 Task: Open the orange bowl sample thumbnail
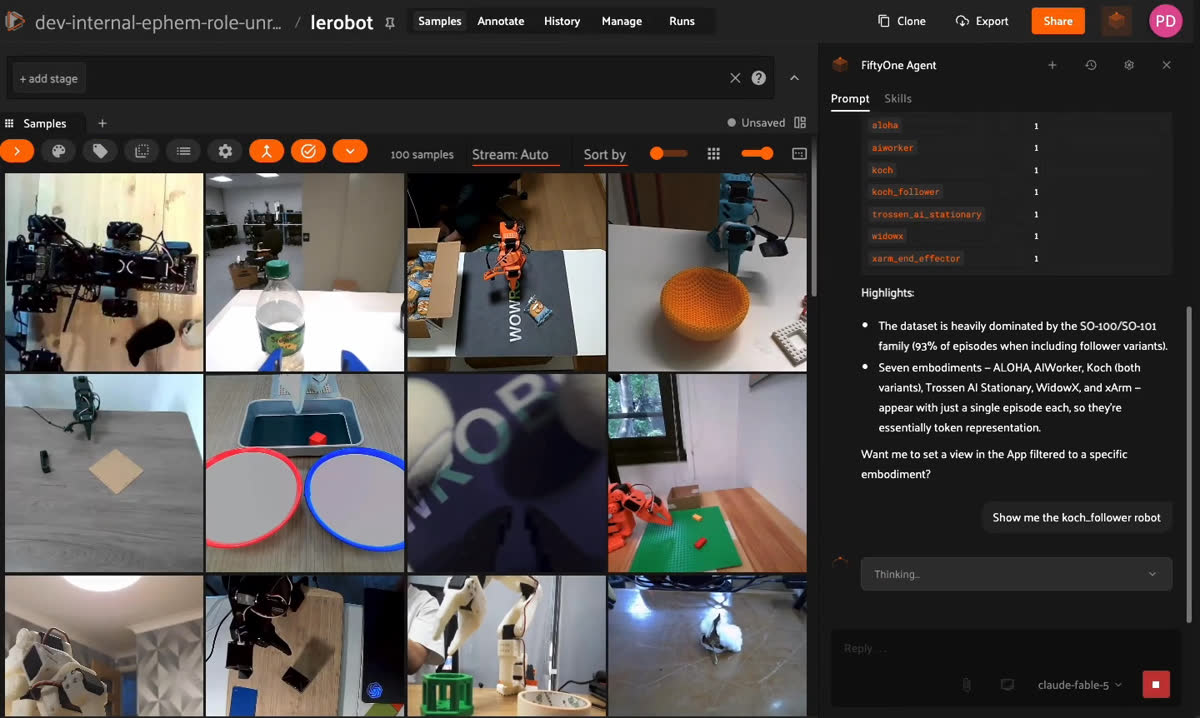(707, 272)
